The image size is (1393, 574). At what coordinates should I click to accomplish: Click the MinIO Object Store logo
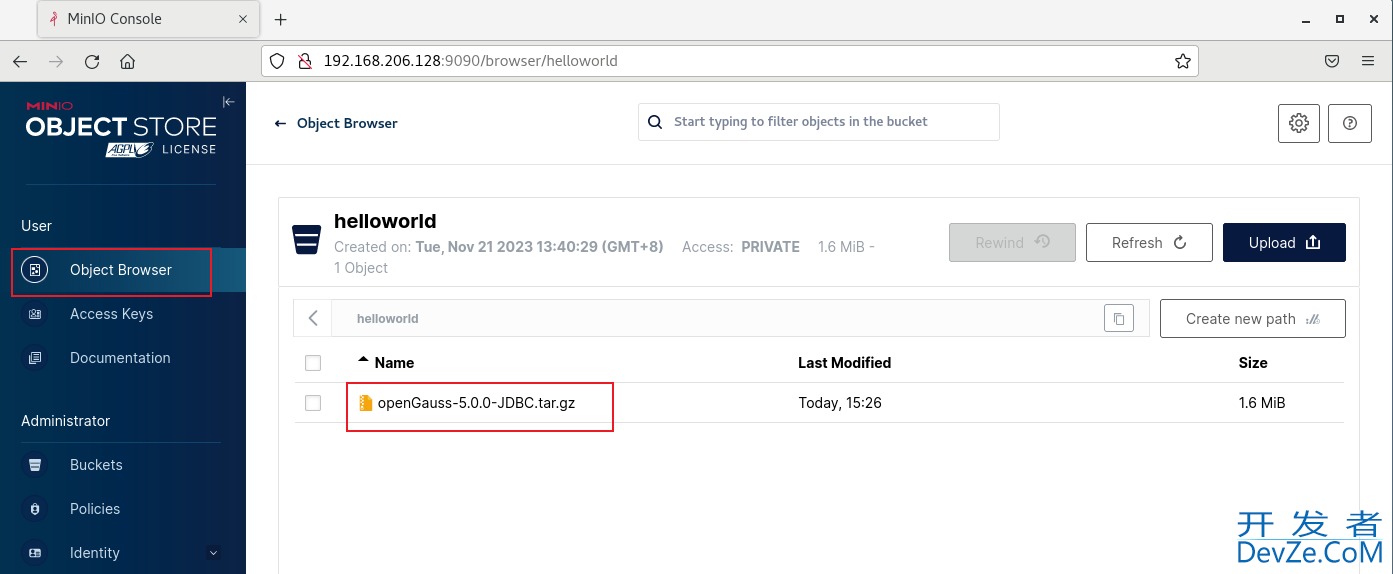[x=121, y=128]
